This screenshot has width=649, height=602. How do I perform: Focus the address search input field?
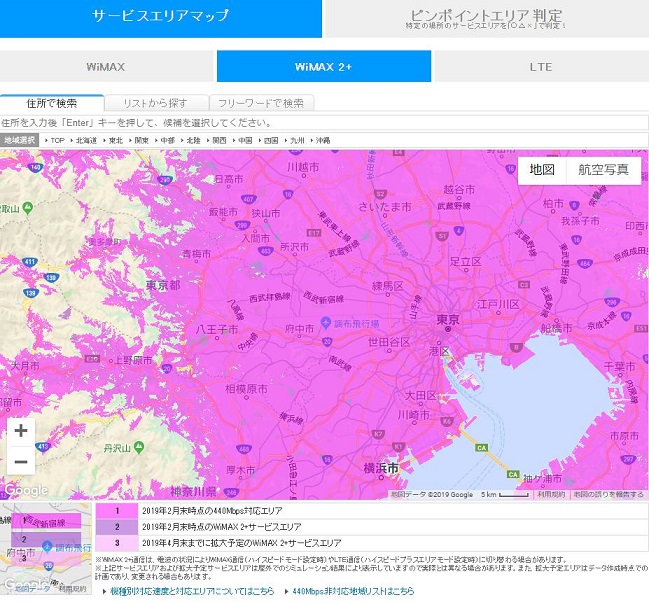point(324,123)
